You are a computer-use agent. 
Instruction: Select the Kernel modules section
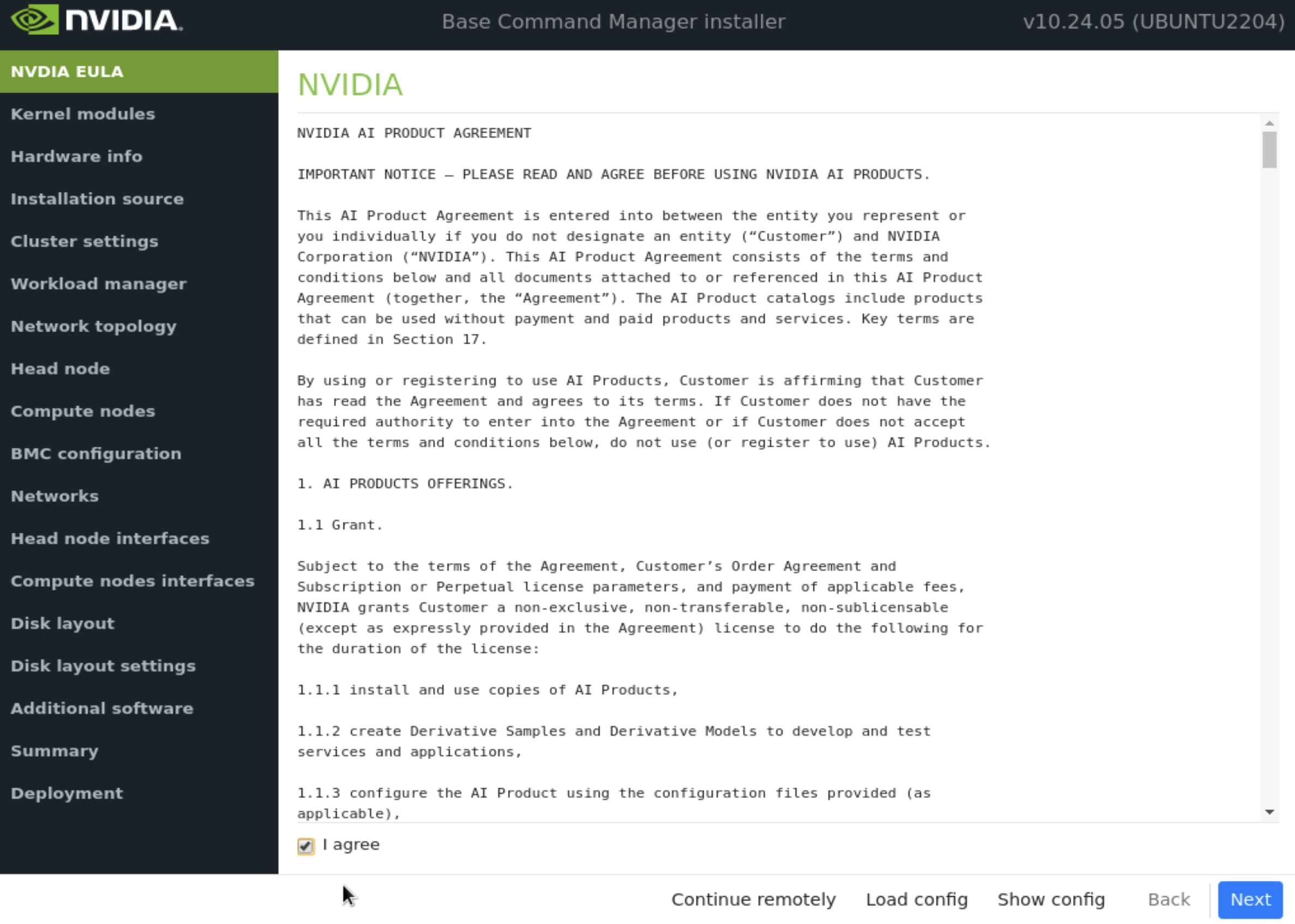click(x=83, y=113)
